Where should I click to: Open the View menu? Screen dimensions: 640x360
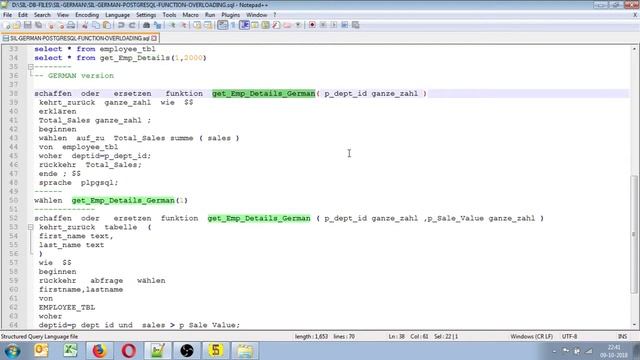[63, 15]
